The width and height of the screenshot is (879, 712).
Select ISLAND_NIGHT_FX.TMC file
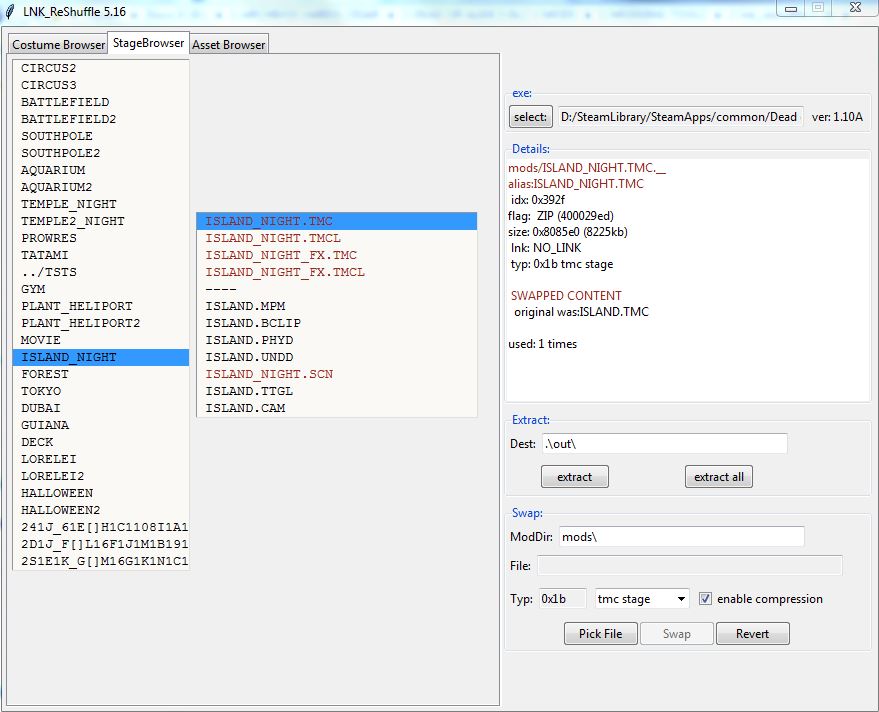(x=336, y=255)
